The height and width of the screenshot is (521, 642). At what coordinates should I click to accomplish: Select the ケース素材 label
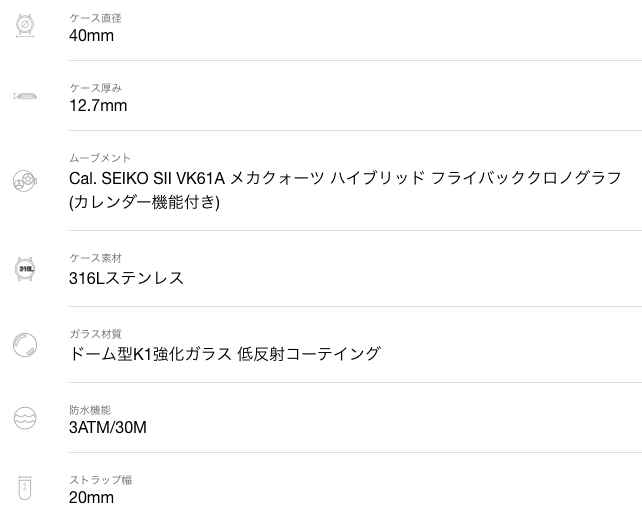[95, 258]
